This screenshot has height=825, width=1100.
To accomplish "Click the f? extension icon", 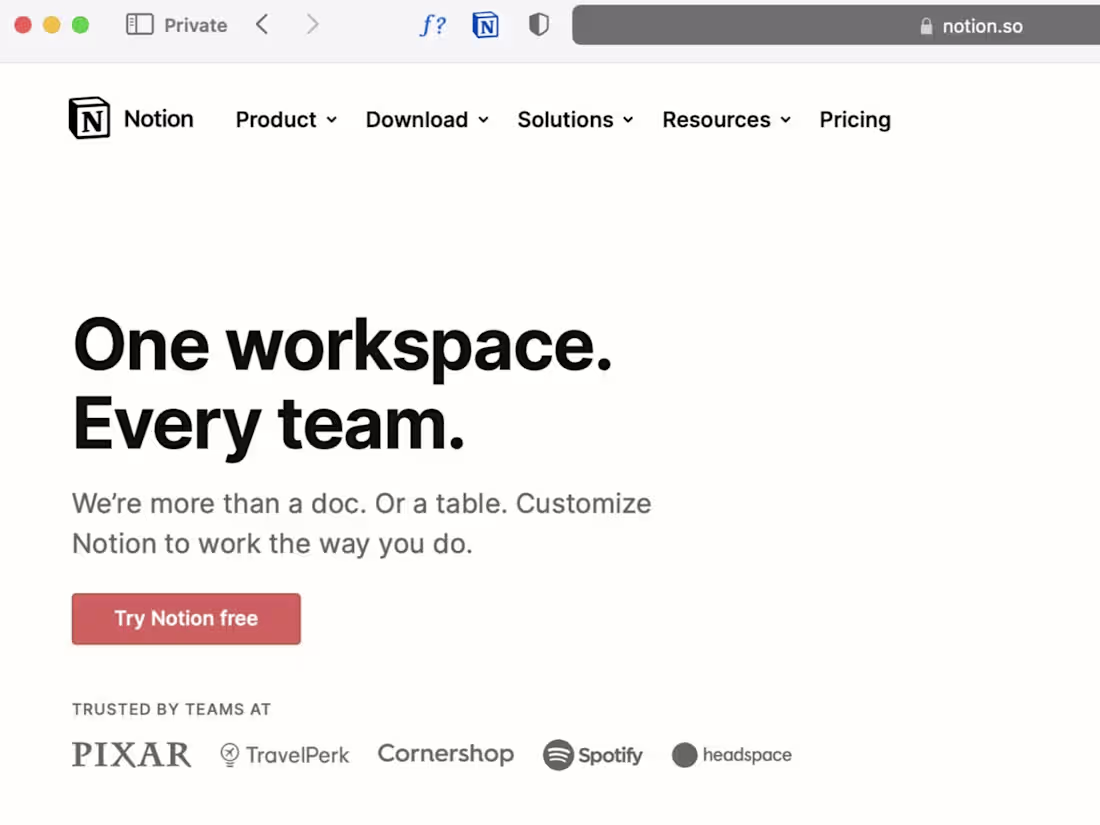I will 433,25.
